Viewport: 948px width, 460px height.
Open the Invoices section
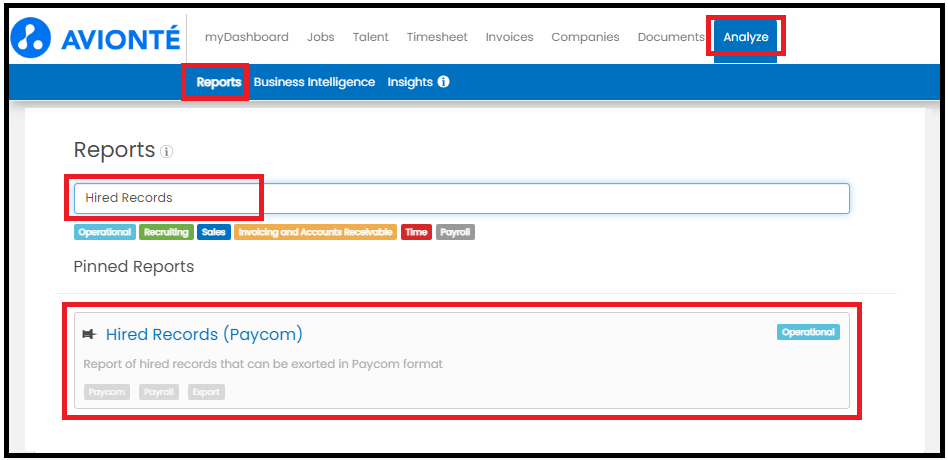click(x=510, y=37)
